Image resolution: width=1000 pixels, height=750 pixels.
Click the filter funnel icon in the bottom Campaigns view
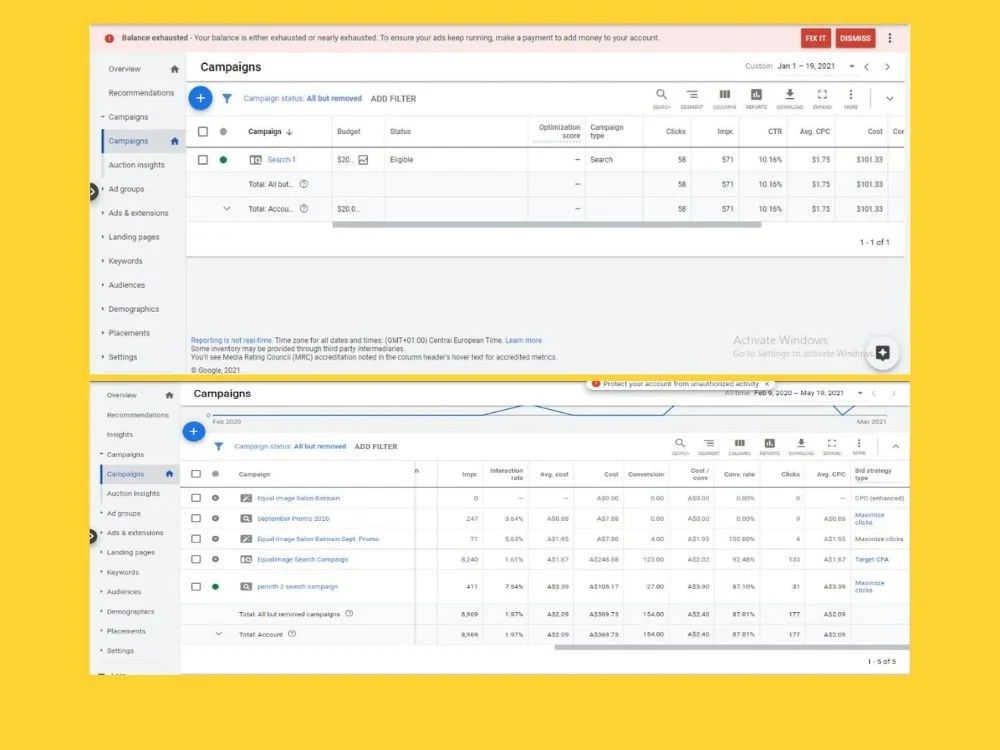pos(219,446)
